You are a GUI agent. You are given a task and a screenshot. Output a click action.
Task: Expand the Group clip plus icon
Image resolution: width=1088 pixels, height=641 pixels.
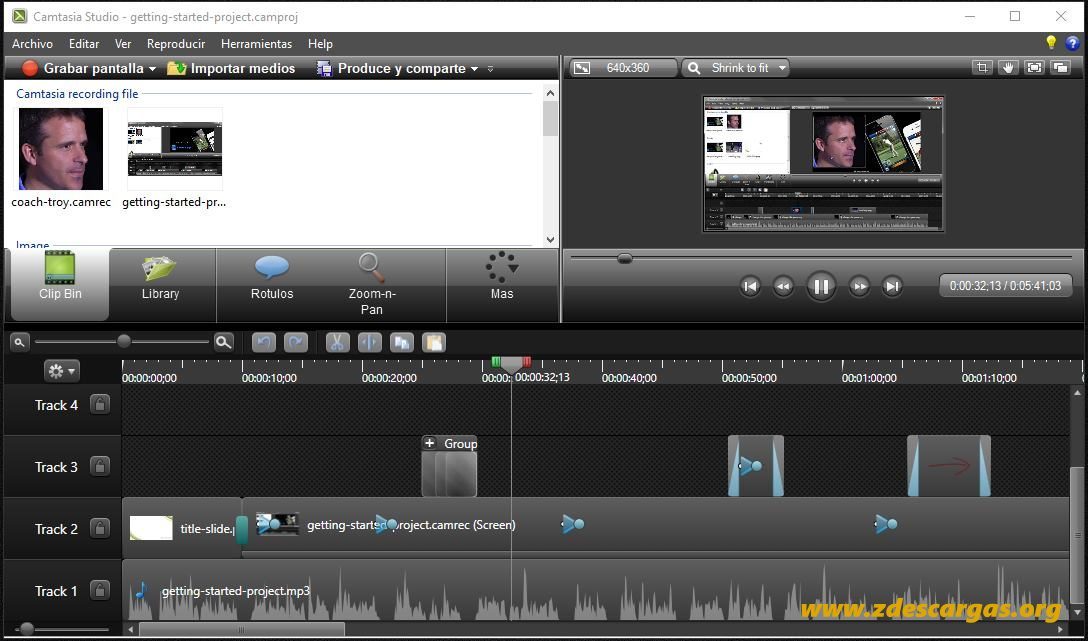(430, 443)
